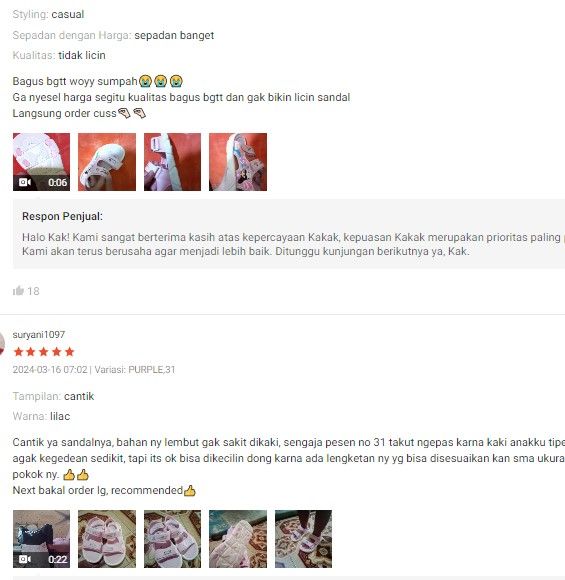The image size is (565, 580).
Task: Click suryani1097's profile avatar
Action: [1, 343]
